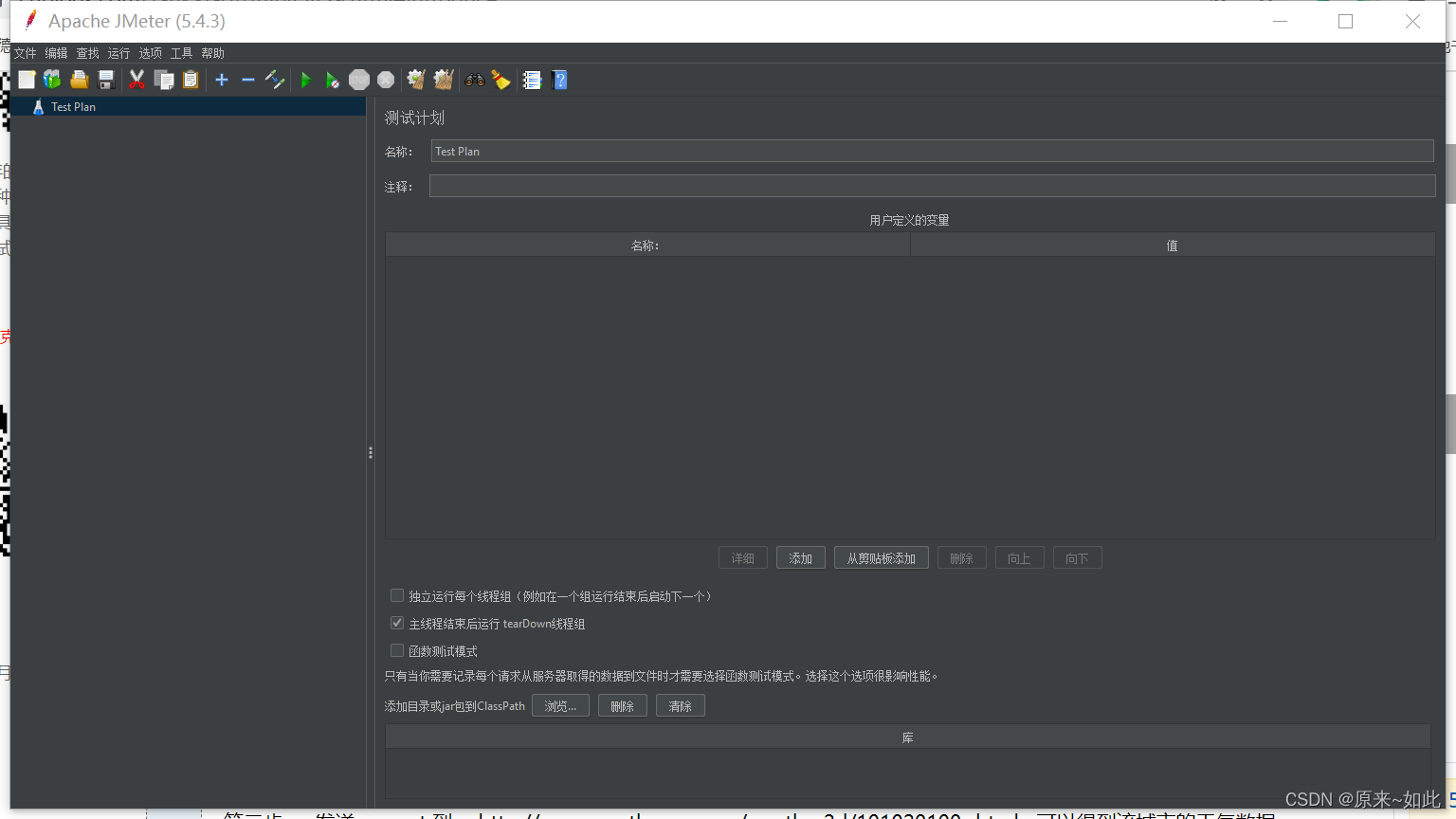The height and width of the screenshot is (819, 1456).
Task: Expand all nodes with plus icon
Action: pyautogui.click(x=222, y=80)
